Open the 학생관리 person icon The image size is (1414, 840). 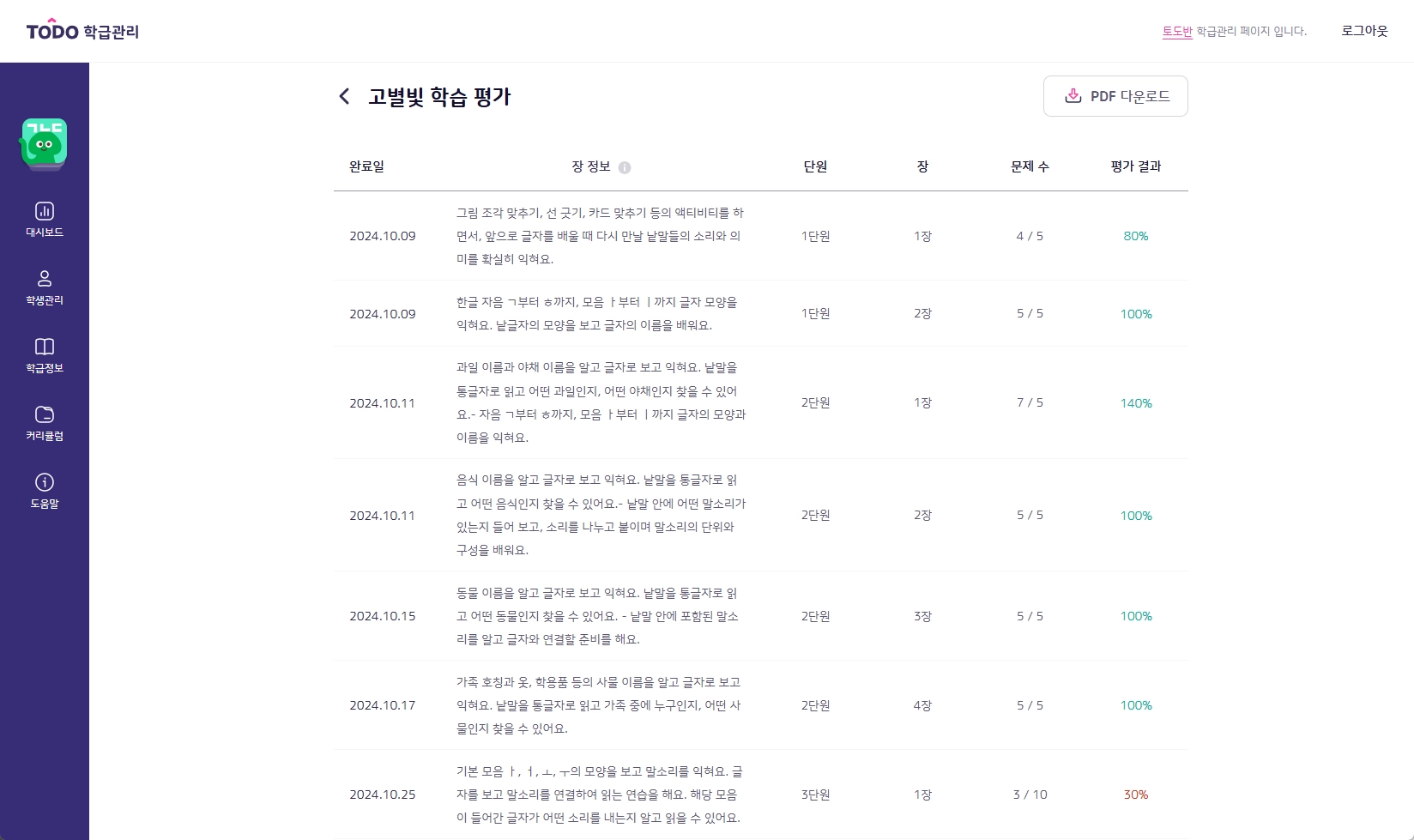(x=45, y=279)
